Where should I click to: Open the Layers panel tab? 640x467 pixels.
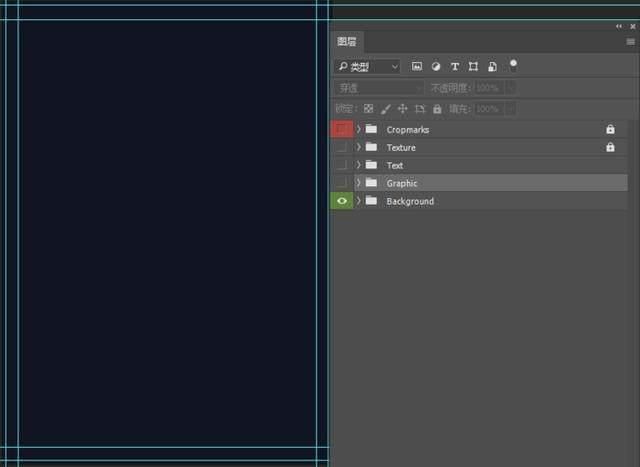(x=347, y=42)
